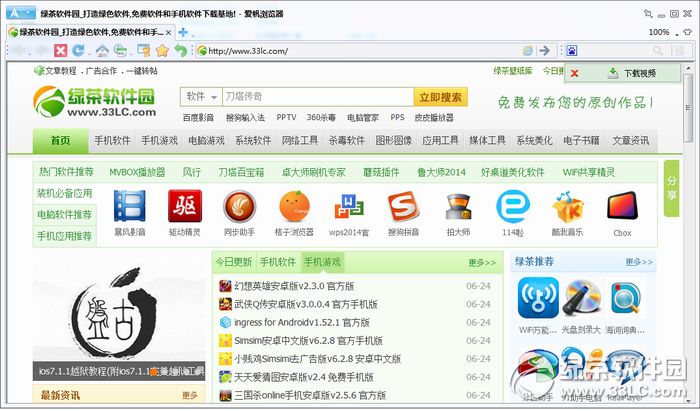The height and width of the screenshot is (411, 700).
Task: Click the 拍大师 app icon
Action: pyautogui.click(x=458, y=207)
